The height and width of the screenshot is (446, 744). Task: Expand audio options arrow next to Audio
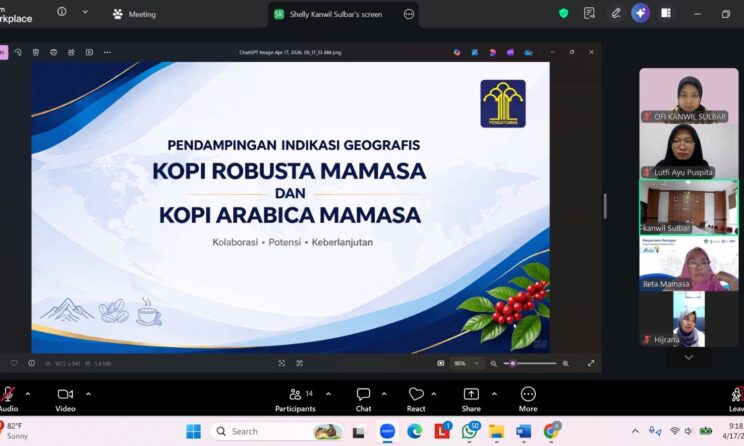[x=27, y=394]
